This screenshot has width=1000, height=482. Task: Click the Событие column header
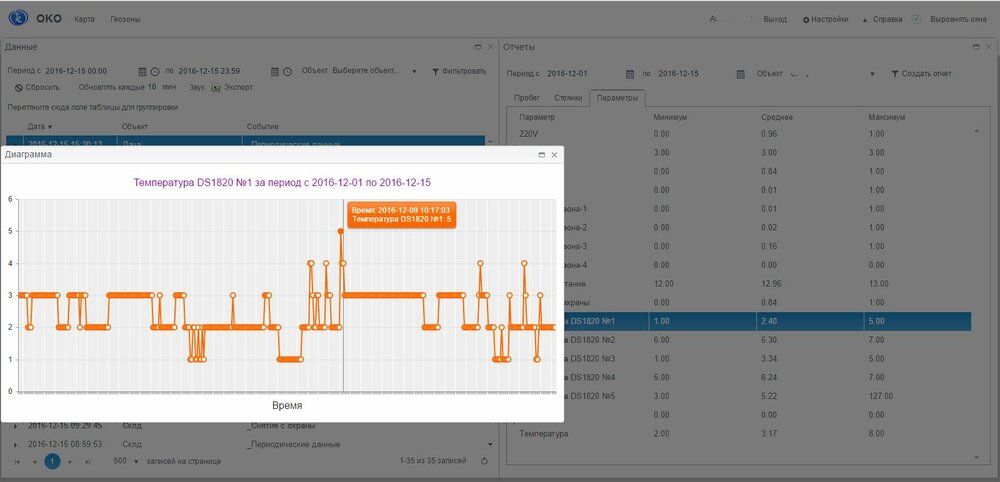(263, 127)
